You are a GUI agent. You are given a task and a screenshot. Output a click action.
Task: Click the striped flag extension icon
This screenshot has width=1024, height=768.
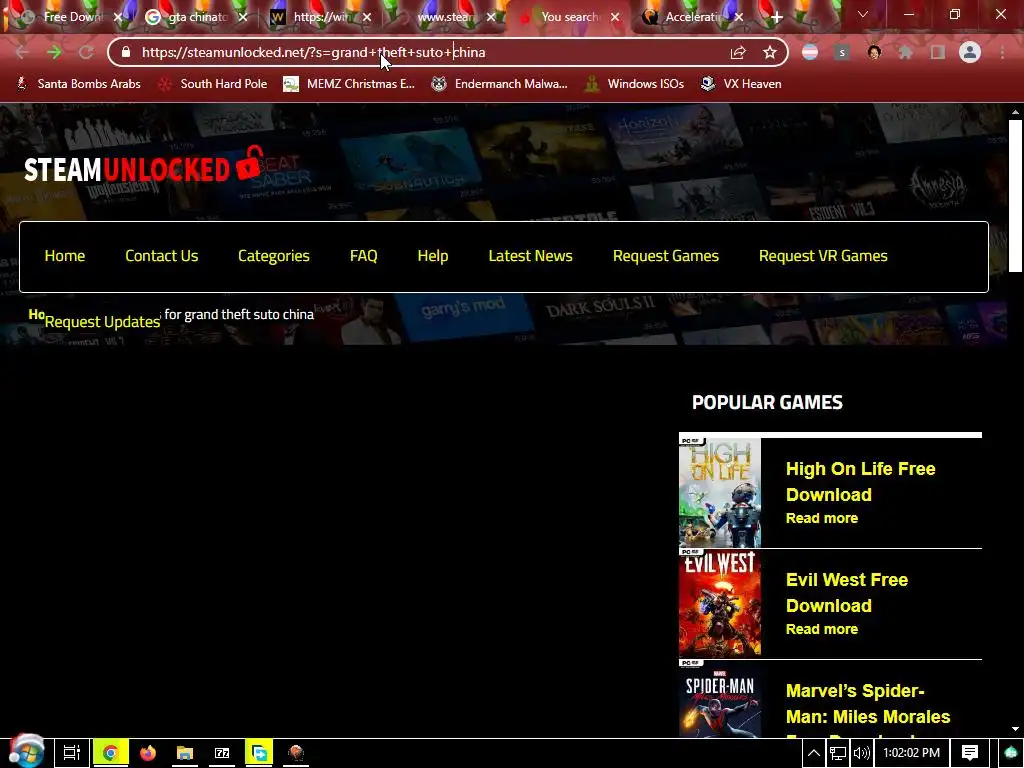[810, 52]
